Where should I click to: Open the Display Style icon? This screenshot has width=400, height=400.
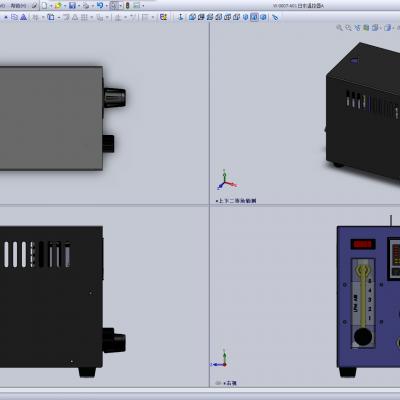388,28
